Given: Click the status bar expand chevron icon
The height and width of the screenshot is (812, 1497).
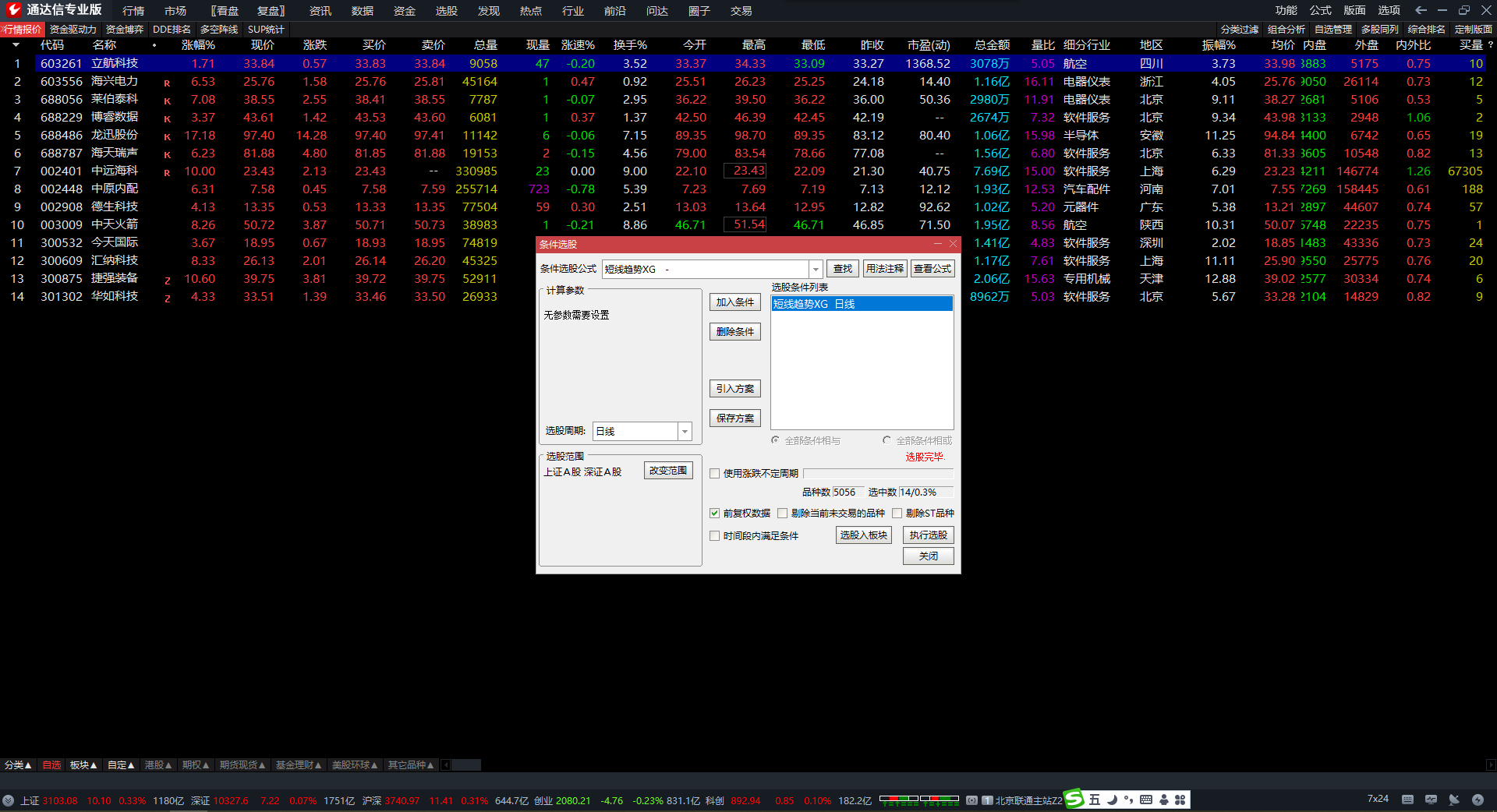Looking at the screenshot, I should click(x=8, y=800).
